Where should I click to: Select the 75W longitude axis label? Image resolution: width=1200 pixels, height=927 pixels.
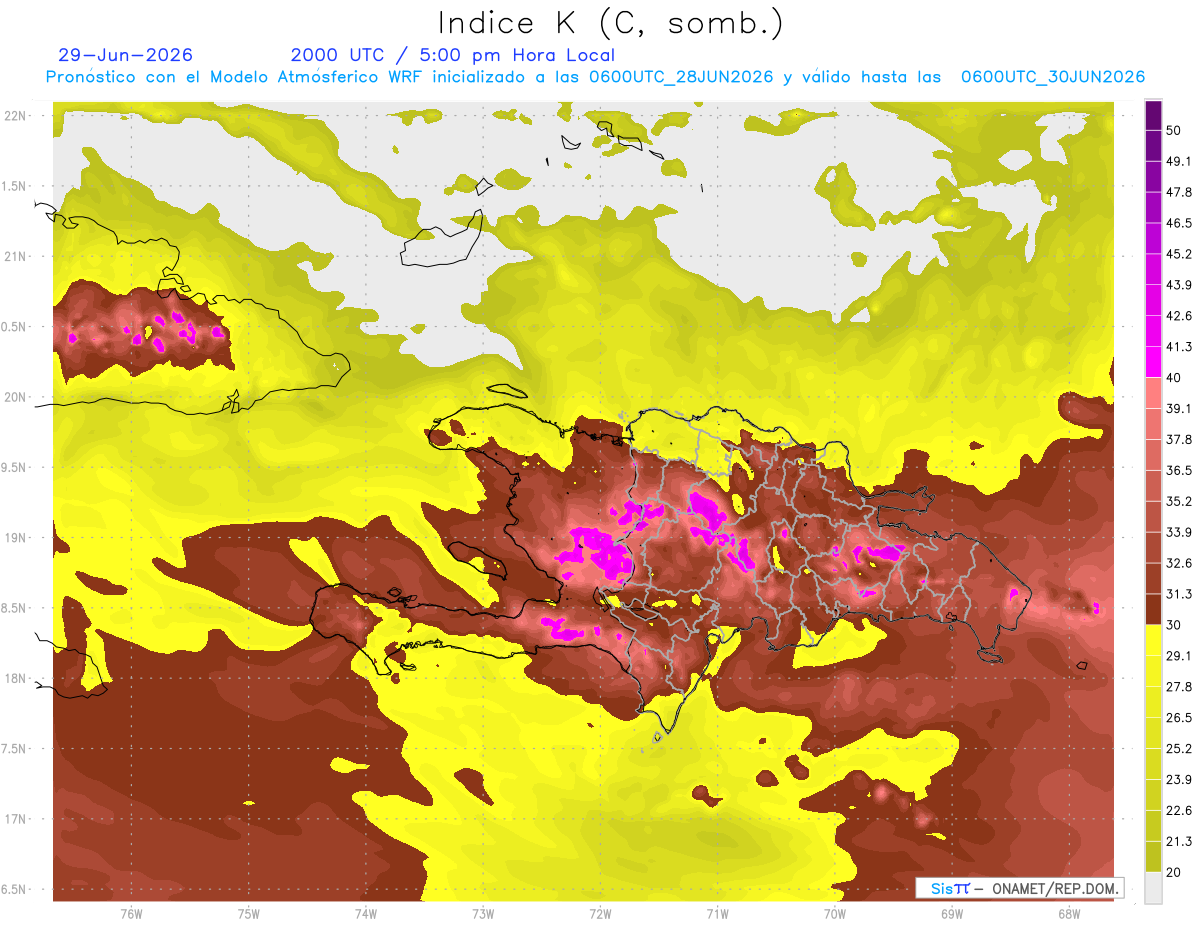249,914
